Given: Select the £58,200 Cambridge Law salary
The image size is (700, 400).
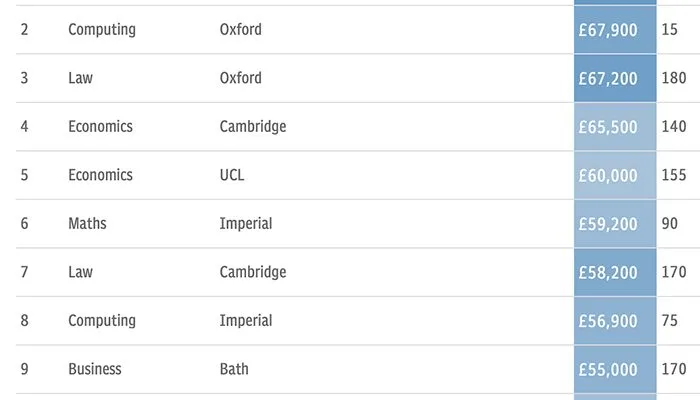Looking at the screenshot, I should pos(615,272).
